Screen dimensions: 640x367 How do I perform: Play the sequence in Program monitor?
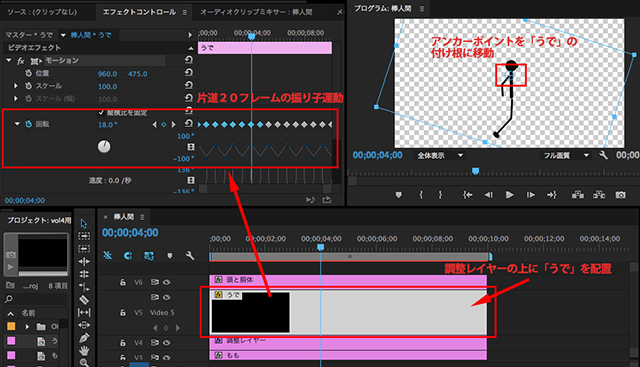pos(509,195)
